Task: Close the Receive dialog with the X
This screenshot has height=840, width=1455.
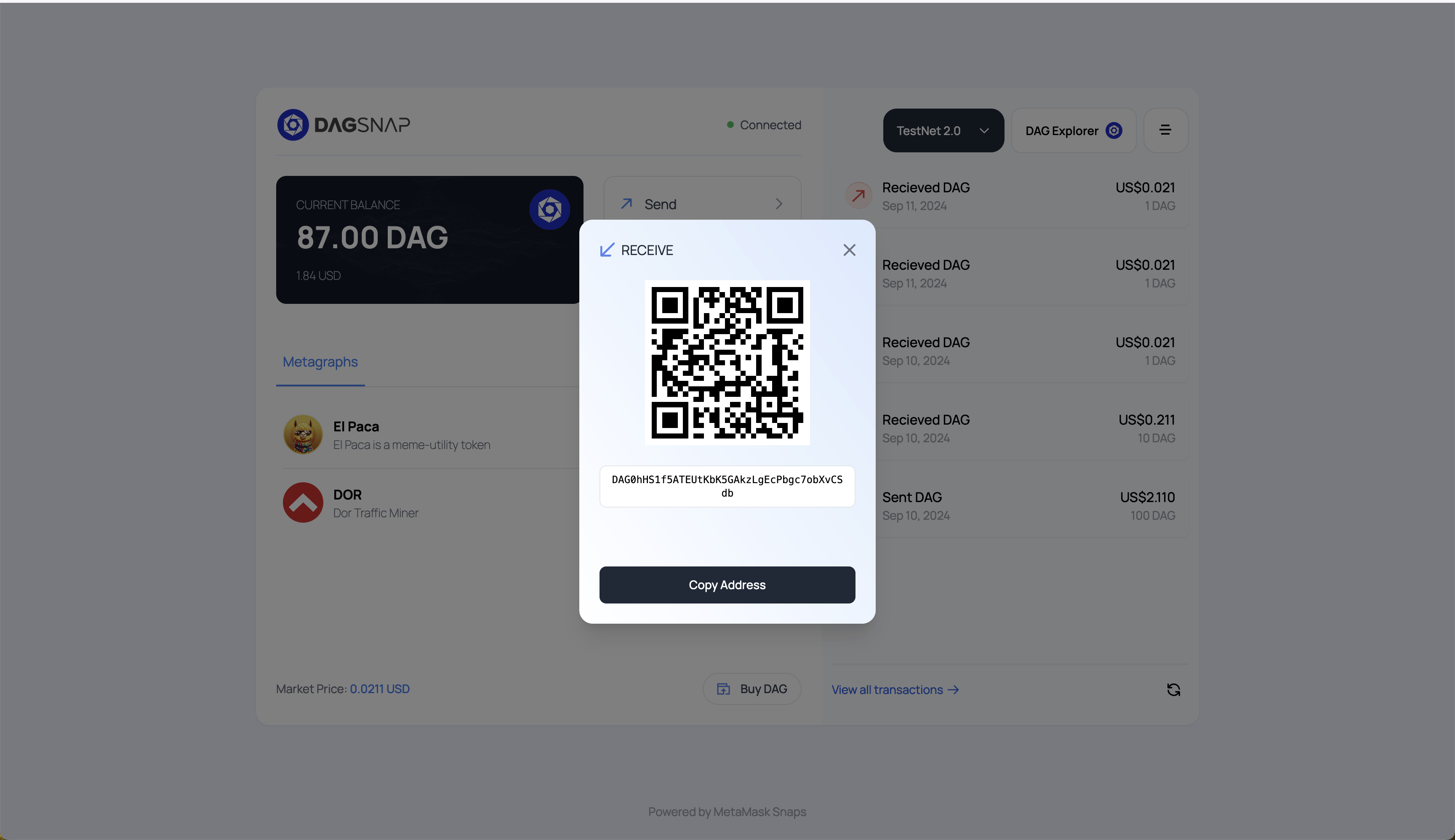Action: tap(849, 250)
